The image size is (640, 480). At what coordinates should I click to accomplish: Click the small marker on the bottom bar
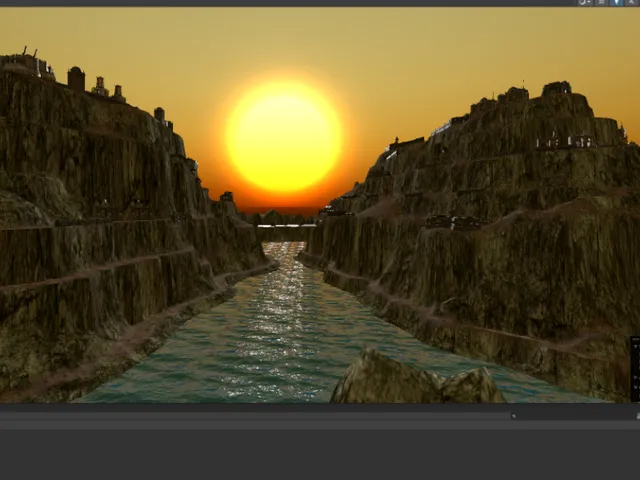[x=514, y=415]
